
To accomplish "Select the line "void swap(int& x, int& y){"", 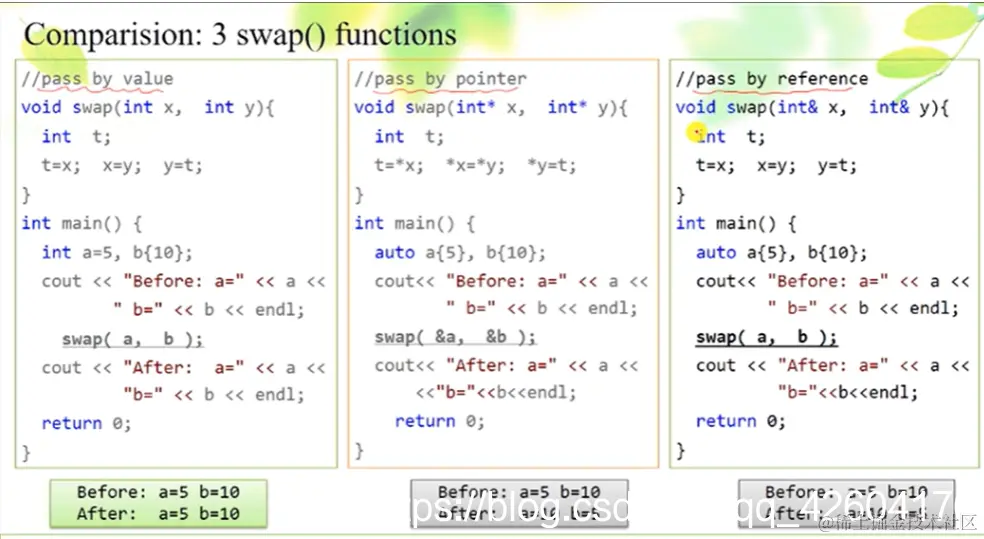I will pos(812,107).
